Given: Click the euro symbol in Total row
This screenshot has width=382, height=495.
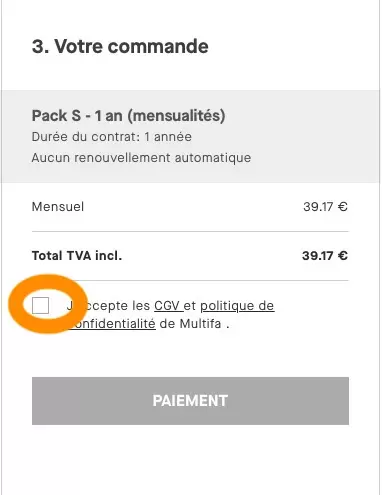Looking at the screenshot, I should 343,256.
